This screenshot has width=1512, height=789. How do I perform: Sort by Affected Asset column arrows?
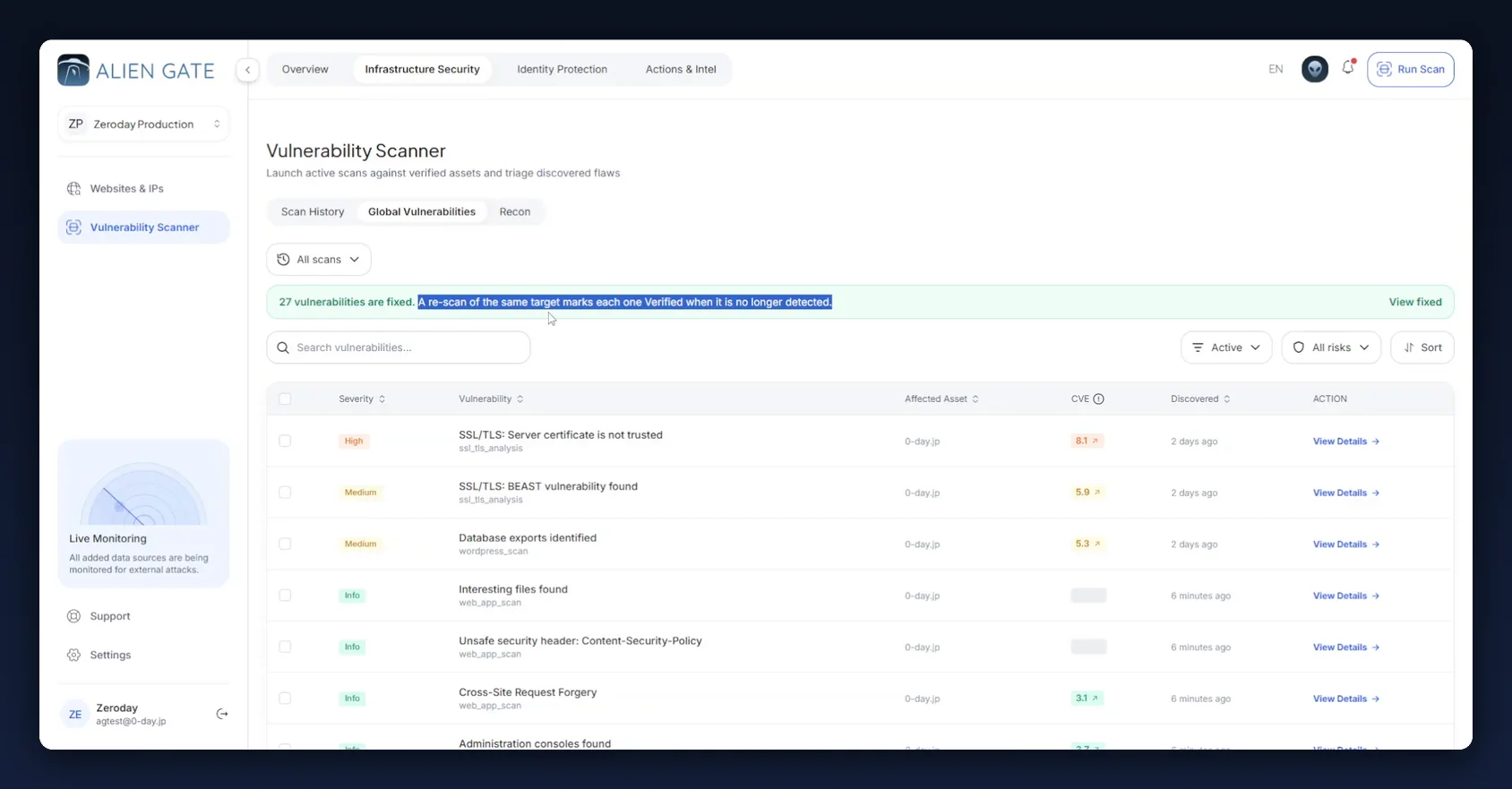pyautogui.click(x=975, y=399)
